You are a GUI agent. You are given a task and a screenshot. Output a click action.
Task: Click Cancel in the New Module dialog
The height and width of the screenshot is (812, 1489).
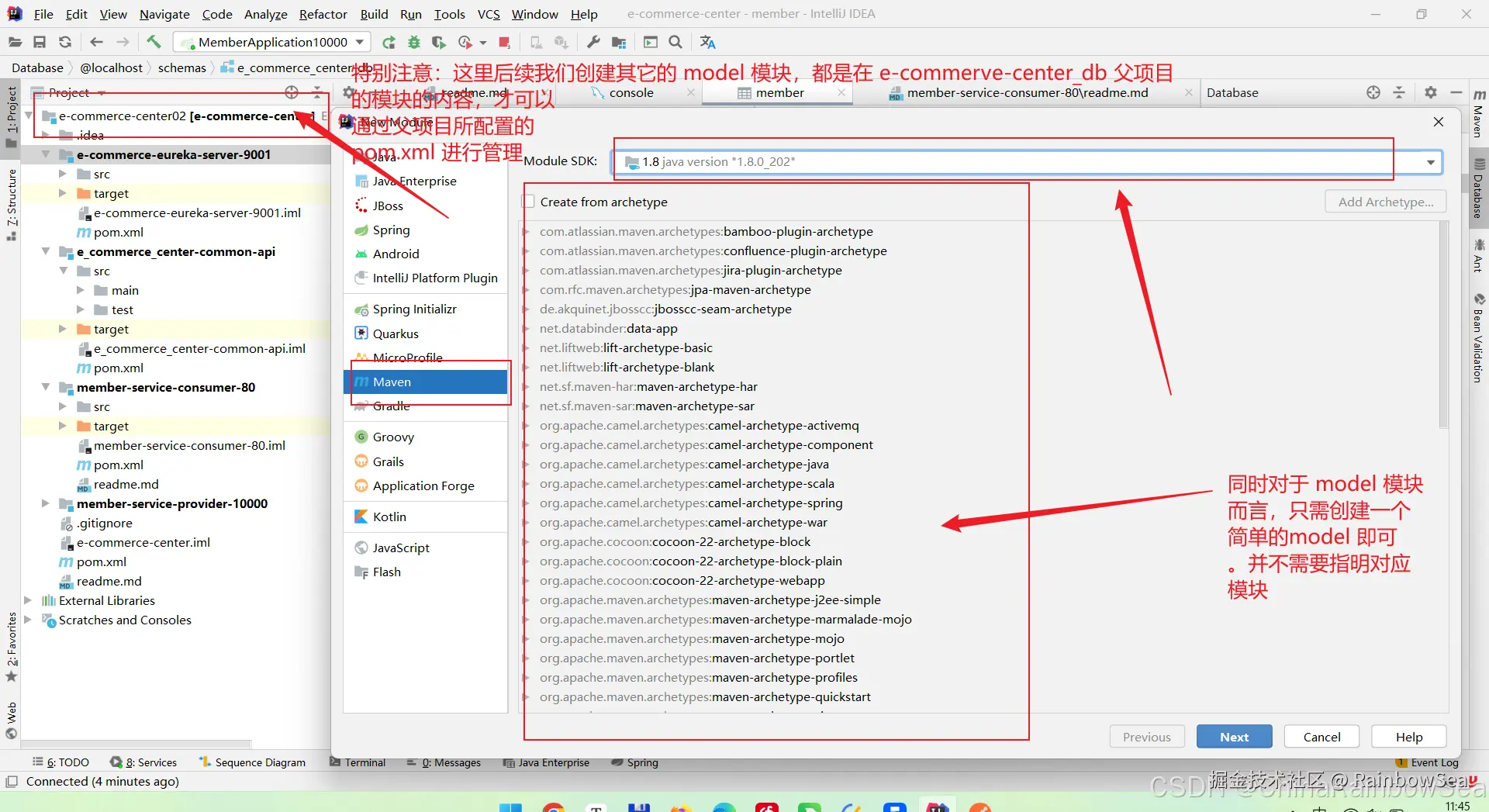pos(1321,737)
